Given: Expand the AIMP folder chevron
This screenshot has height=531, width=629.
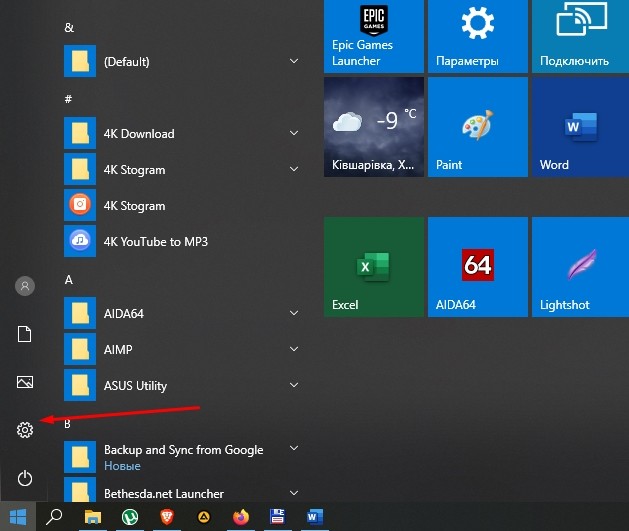Looking at the screenshot, I should (x=294, y=349).
